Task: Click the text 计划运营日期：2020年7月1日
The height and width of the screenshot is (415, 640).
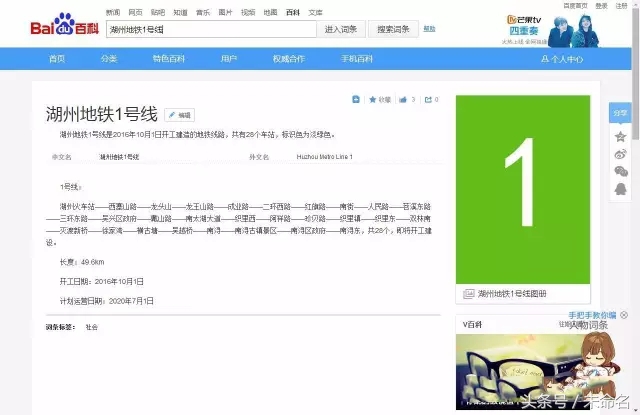Action: [x=107, y=301]
